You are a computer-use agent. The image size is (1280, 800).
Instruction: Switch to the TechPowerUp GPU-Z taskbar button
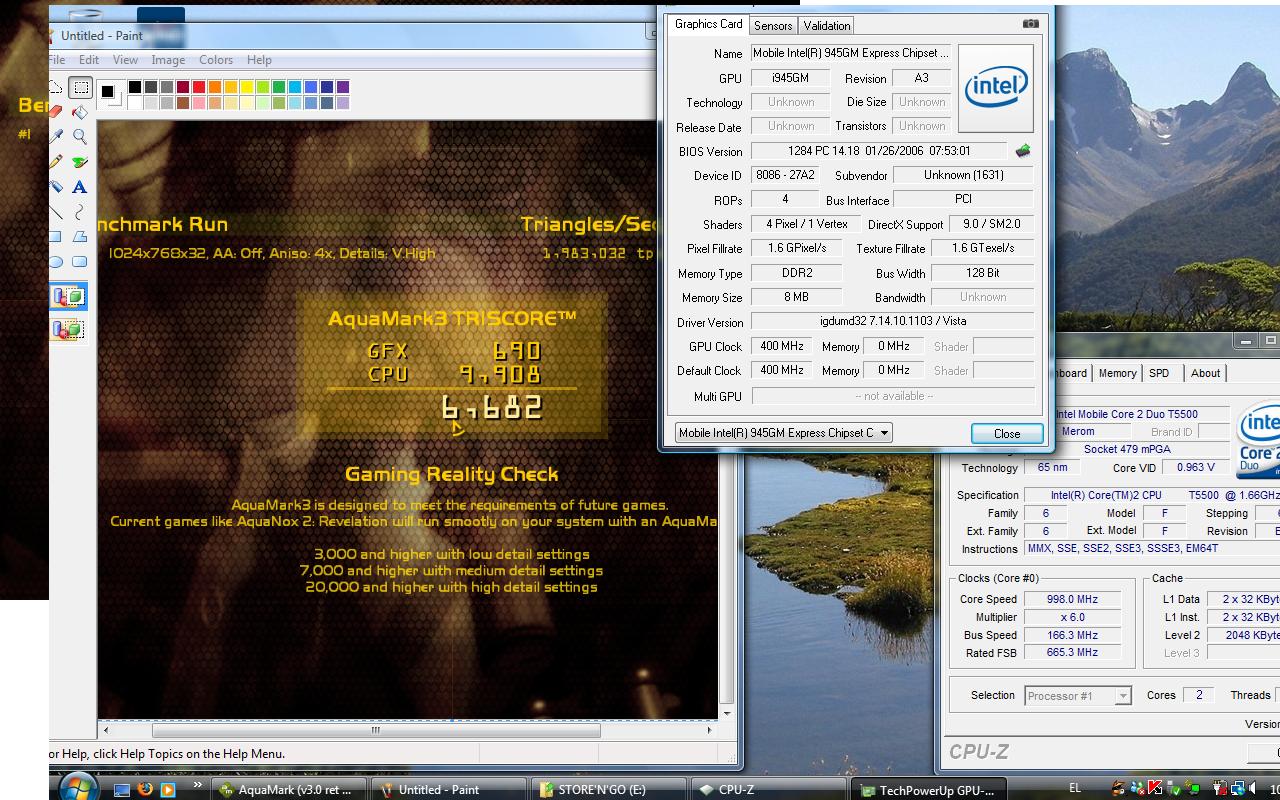pos(930,790)
